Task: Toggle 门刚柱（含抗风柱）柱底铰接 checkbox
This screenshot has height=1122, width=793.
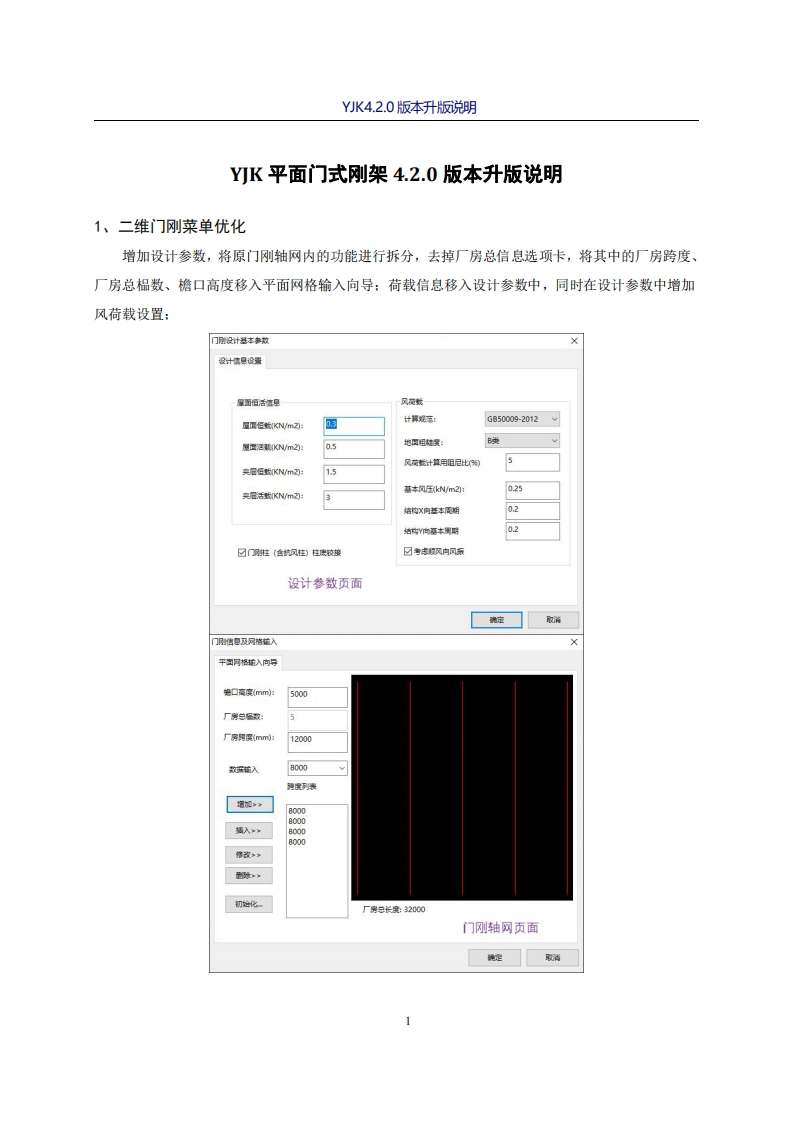Action: pyautogui.click(x=242, y=551)
